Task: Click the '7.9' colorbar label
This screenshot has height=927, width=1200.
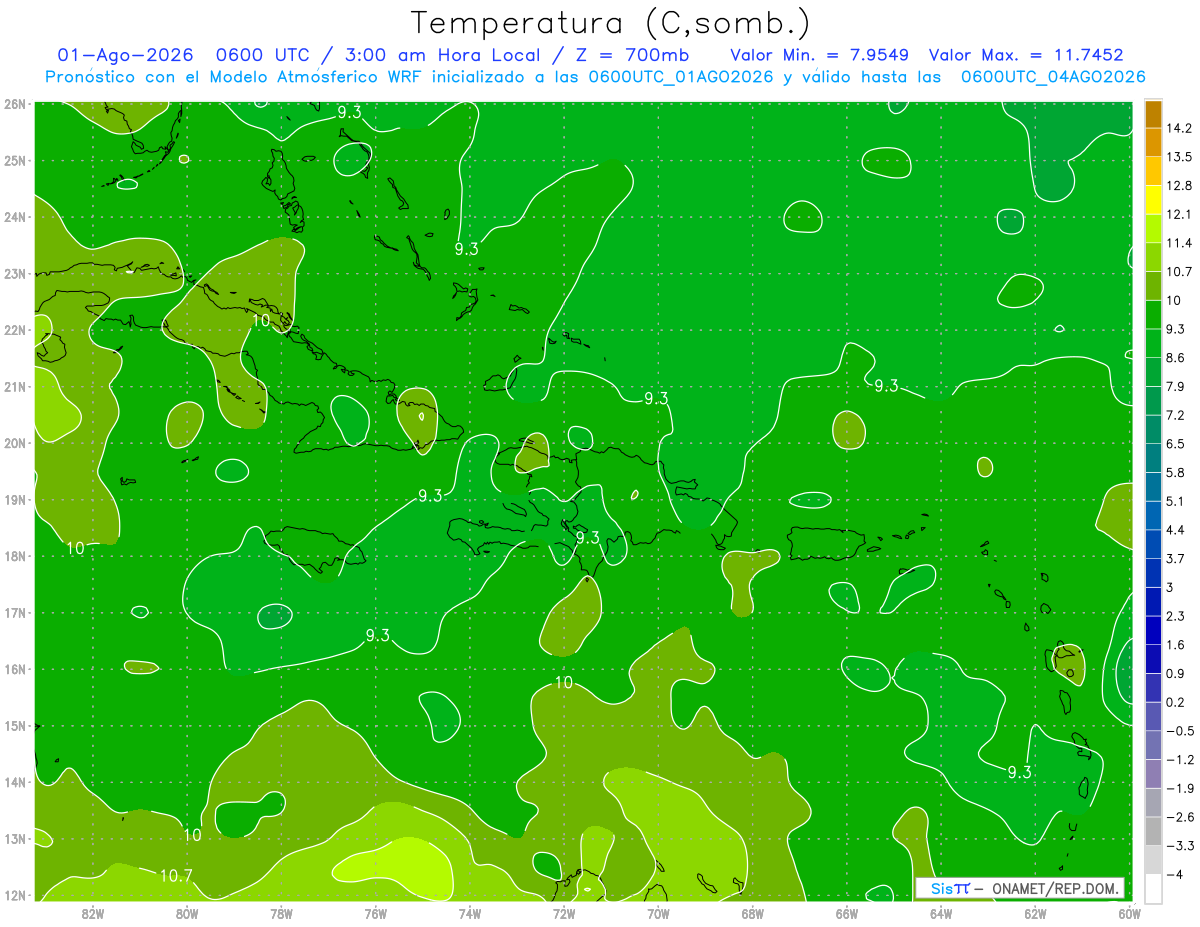Action: (1176, 386)
